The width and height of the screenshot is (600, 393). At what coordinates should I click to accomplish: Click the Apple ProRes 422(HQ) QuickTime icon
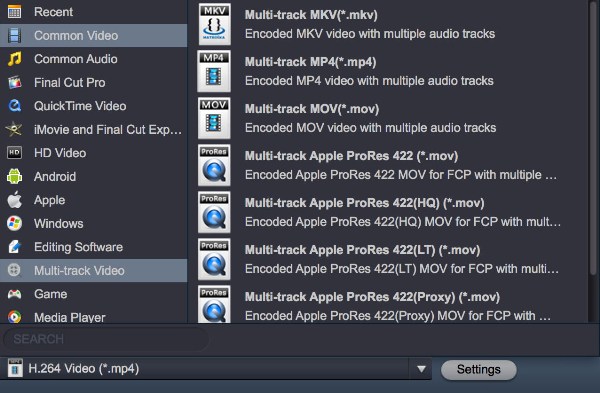tap(214, 212)
